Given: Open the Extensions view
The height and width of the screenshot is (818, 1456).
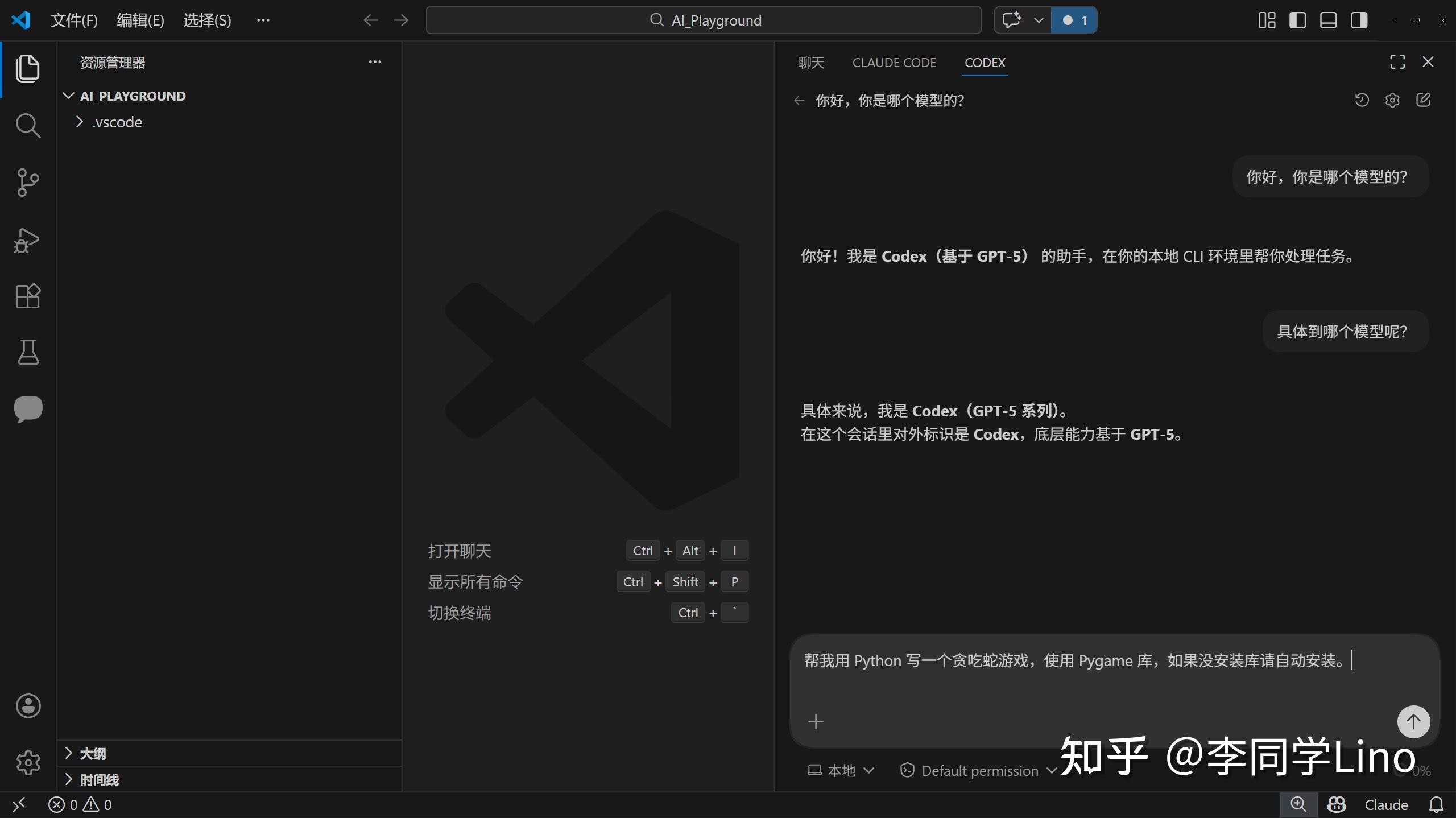Looking at the screenshot, I should pos(27,296).
